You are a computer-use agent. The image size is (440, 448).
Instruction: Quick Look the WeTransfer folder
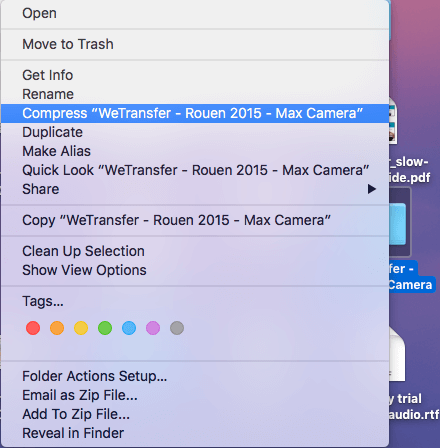[195, 170]
